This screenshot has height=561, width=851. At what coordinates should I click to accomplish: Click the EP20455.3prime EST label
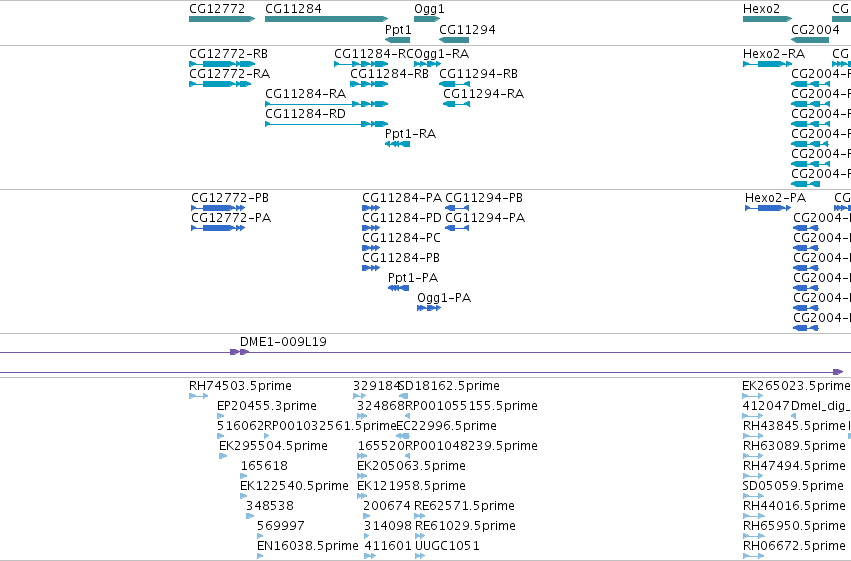[266, 406]
